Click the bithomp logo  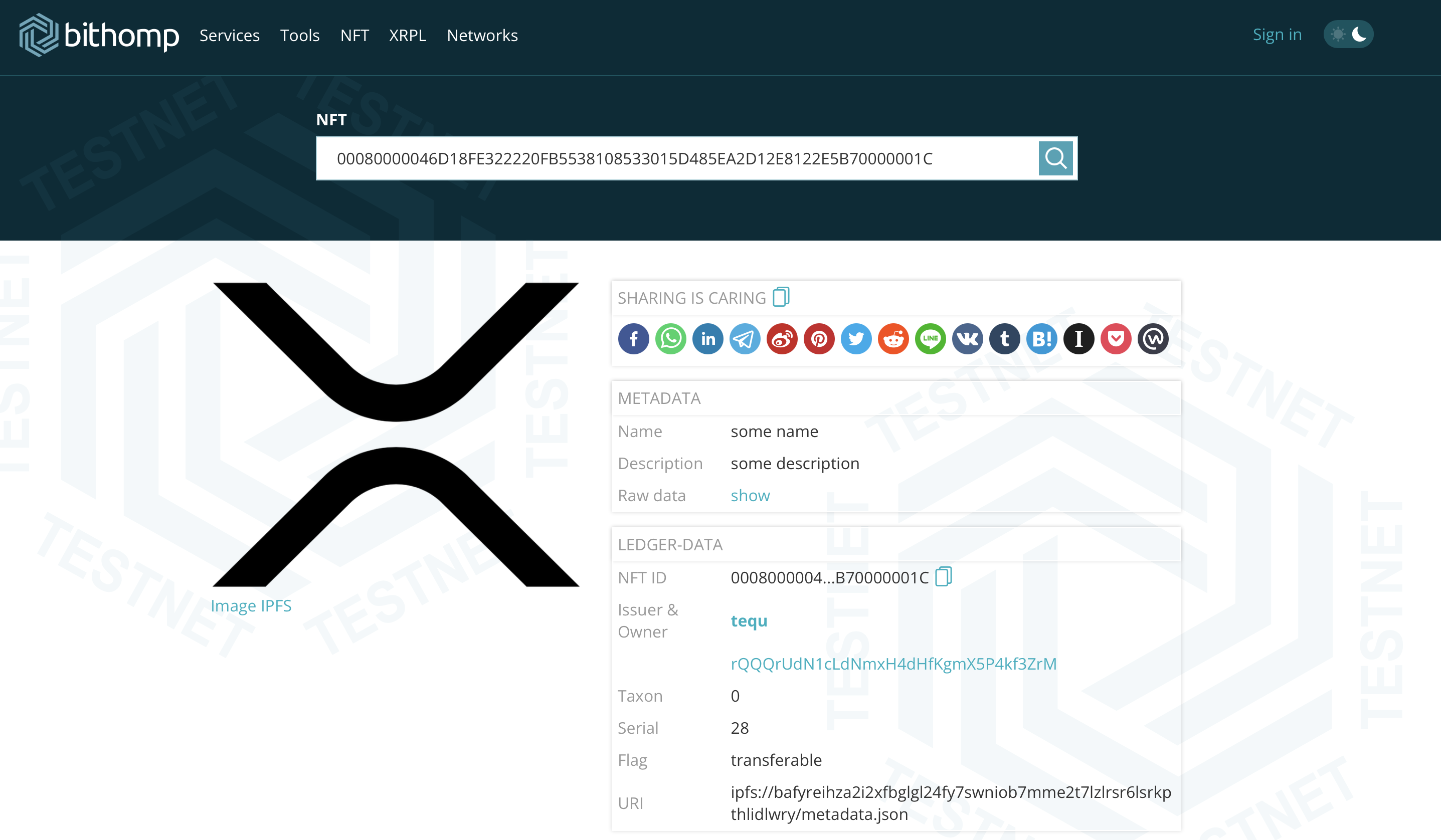click(99, 35)
